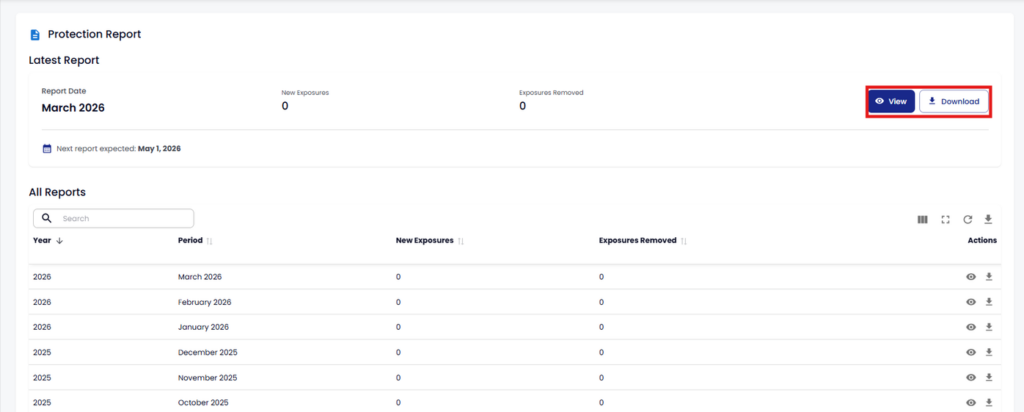
Task: Click the Actions column header
Action: point(982,240)
